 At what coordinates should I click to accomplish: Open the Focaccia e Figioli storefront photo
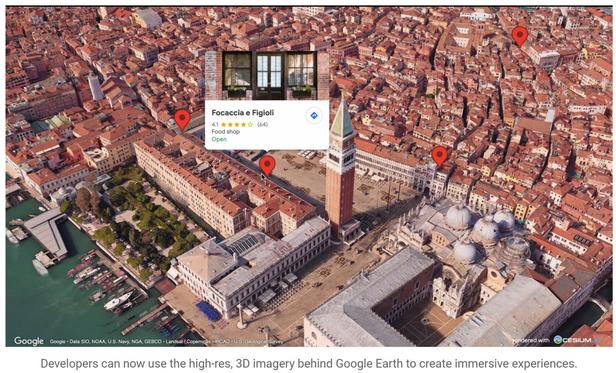(x=267, y=75)
